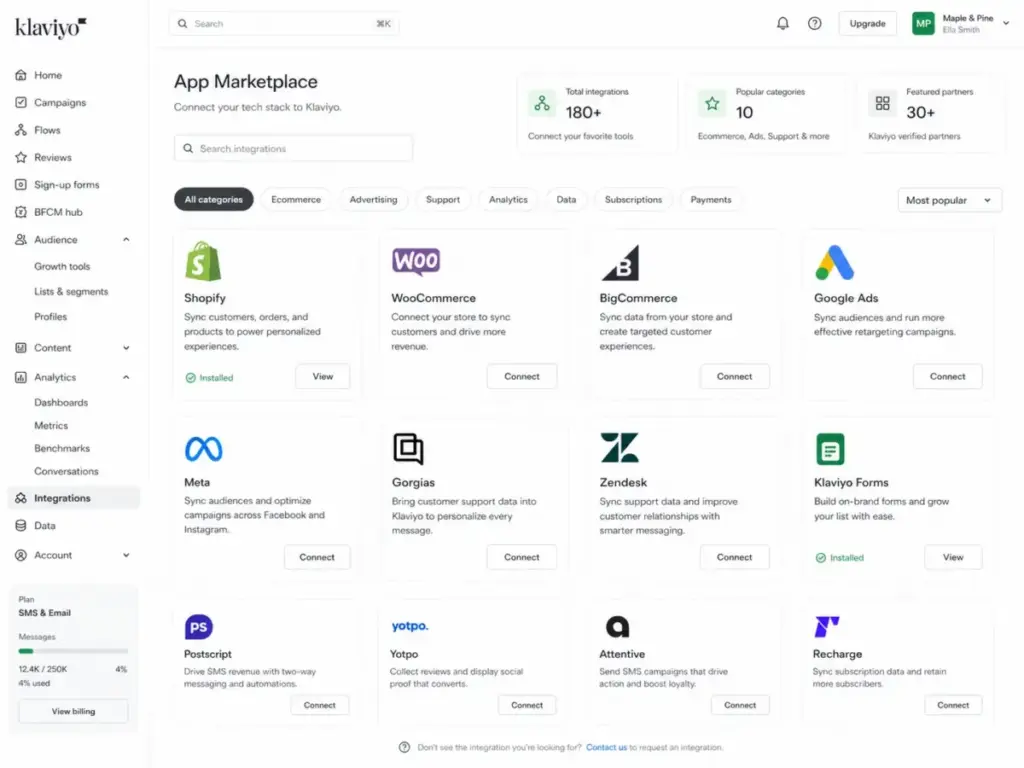Open Metrics under Analytics
Viewport: 1024px width, 768px height.
point(51,426)
